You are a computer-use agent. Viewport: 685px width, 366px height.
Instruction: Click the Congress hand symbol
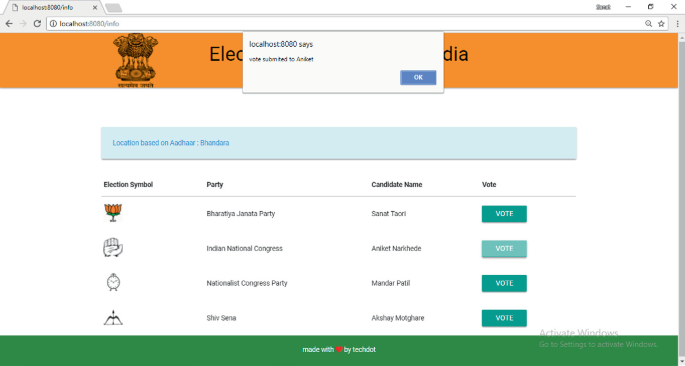point(113,248)
